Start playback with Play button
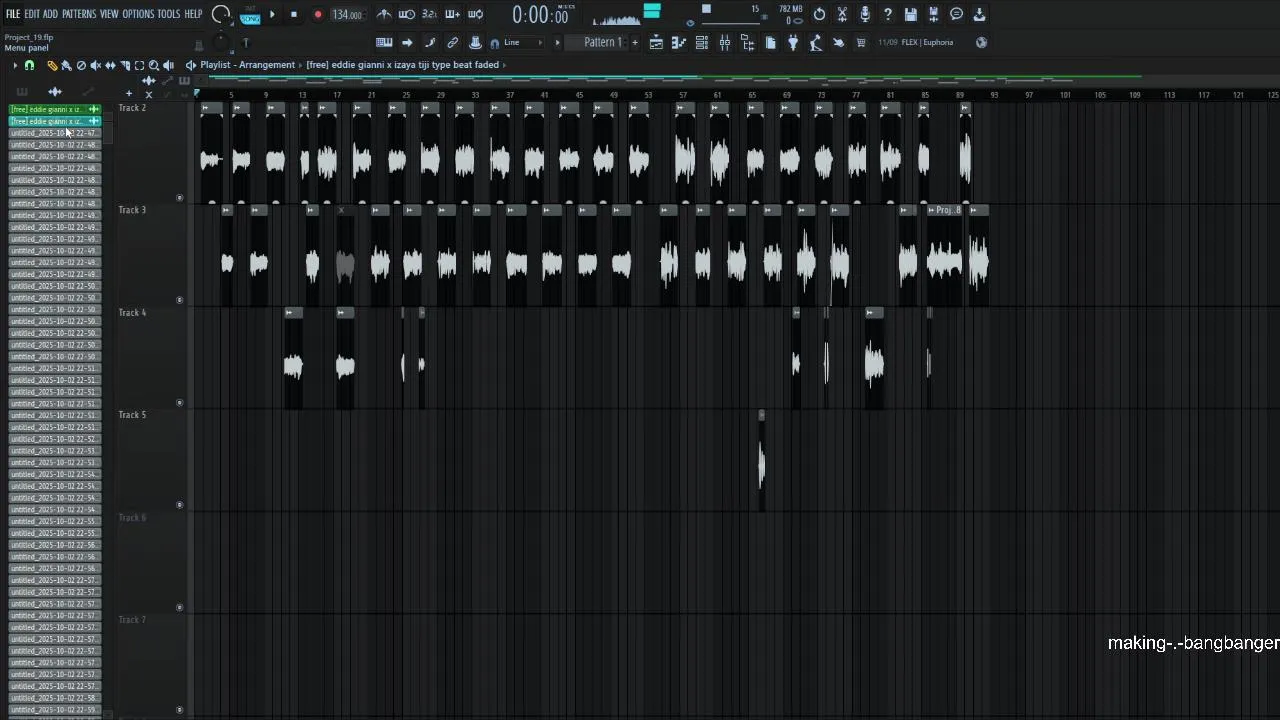Viewport: 1280px width, 720px height. pos(272,15)
